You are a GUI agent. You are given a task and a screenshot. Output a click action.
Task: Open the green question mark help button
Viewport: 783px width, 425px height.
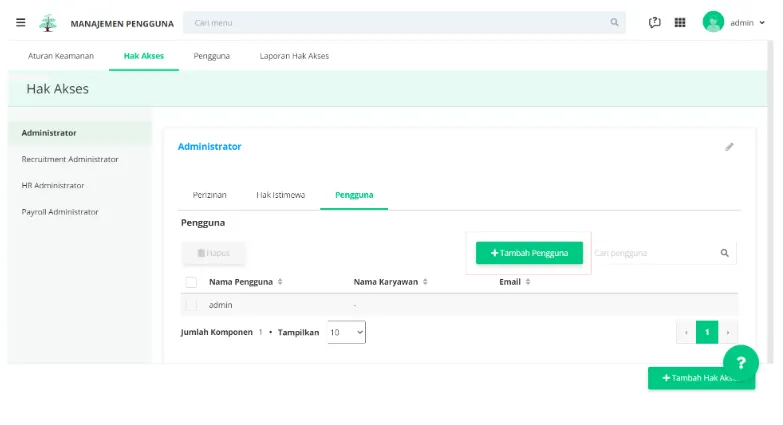coord(741,363)
